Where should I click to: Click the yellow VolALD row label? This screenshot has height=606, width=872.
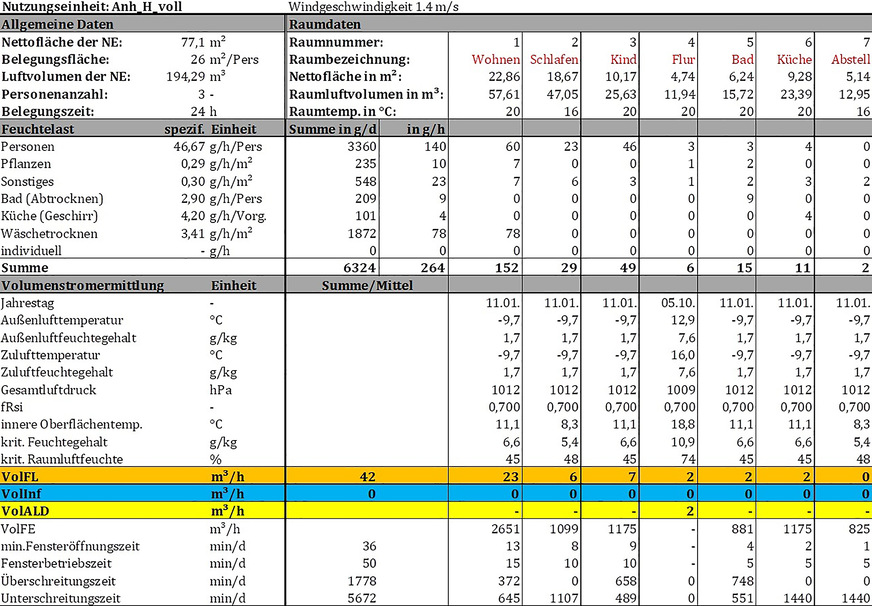pyautogui.click(x=26, y=510)
